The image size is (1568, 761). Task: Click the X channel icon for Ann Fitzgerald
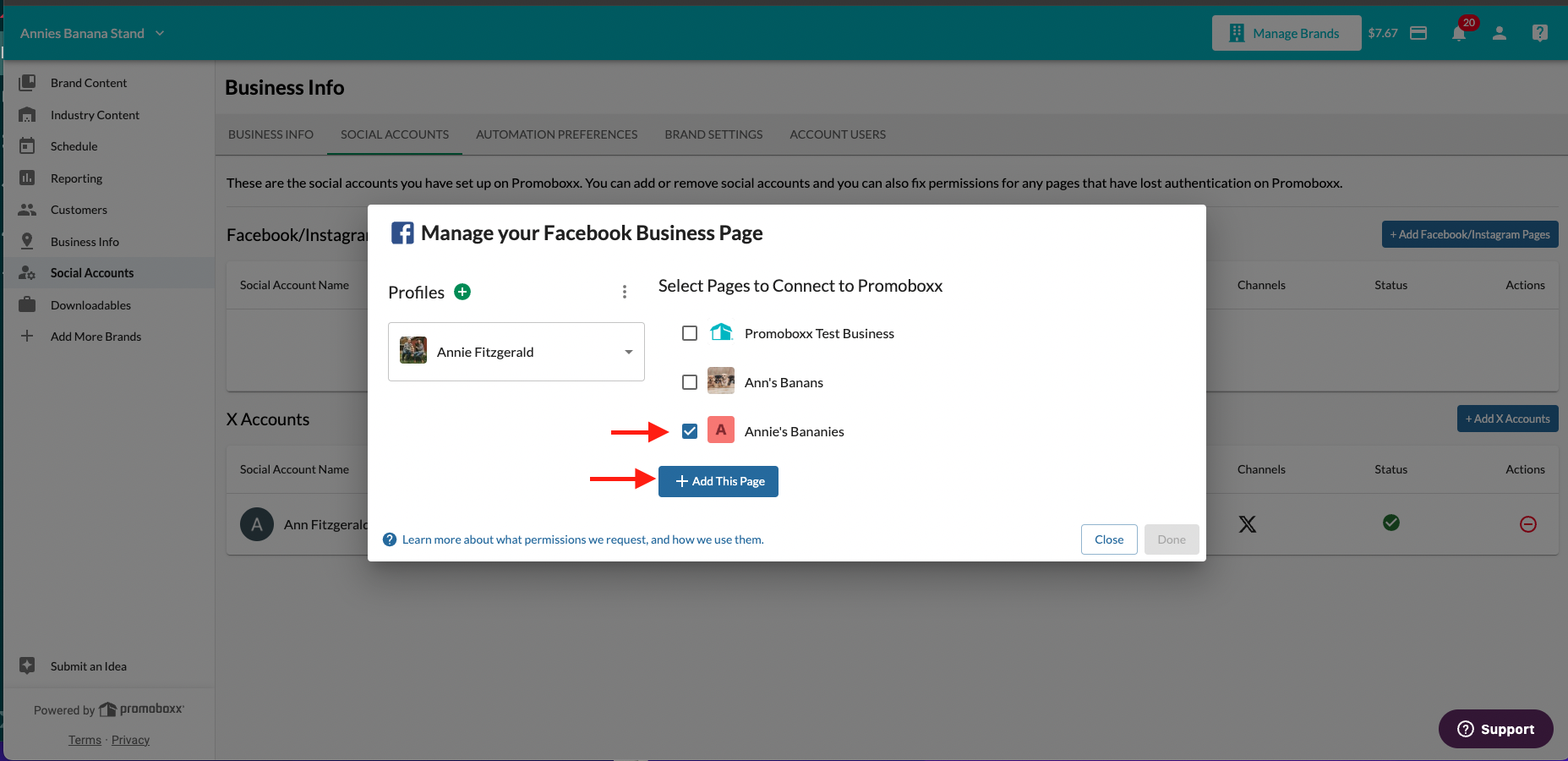(1248, 524)
